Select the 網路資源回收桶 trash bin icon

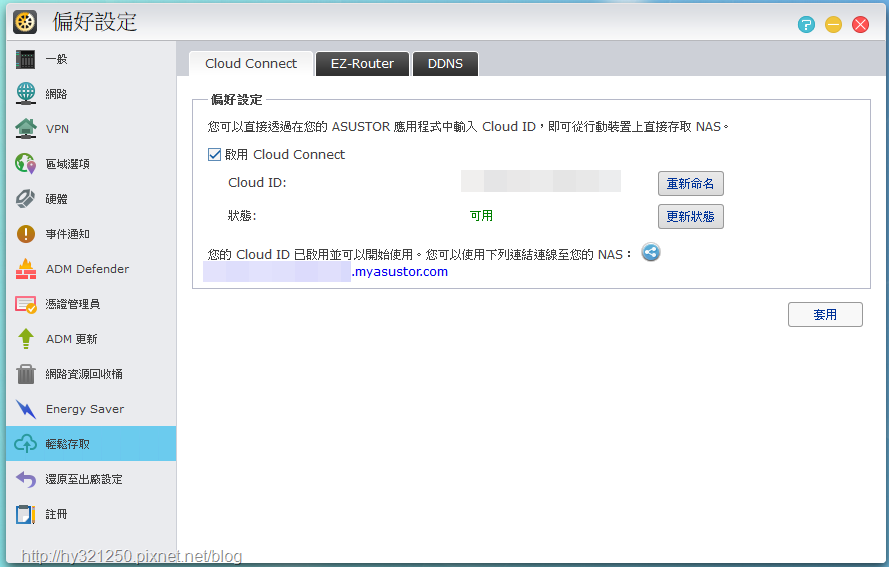click(x=26, y=374)
